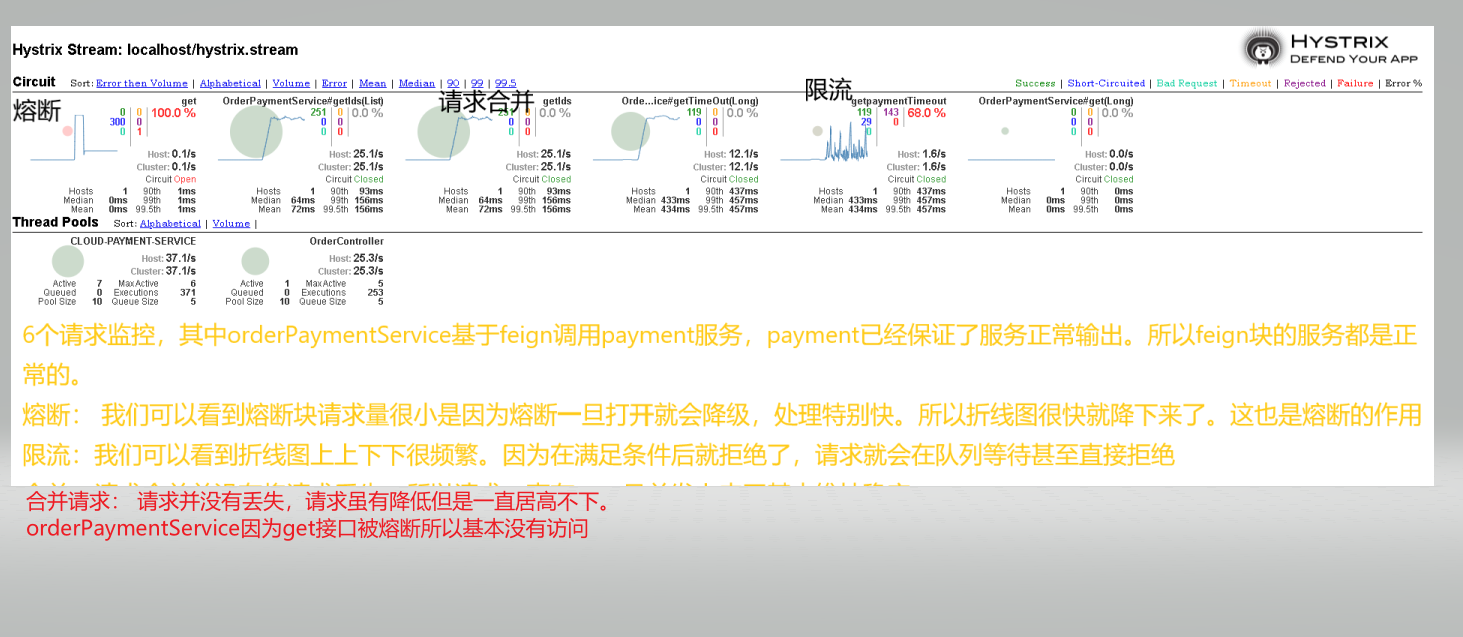Click the Circuit Open status text
Viewport: 1463px width, 637px height.
tap(171, 180)
